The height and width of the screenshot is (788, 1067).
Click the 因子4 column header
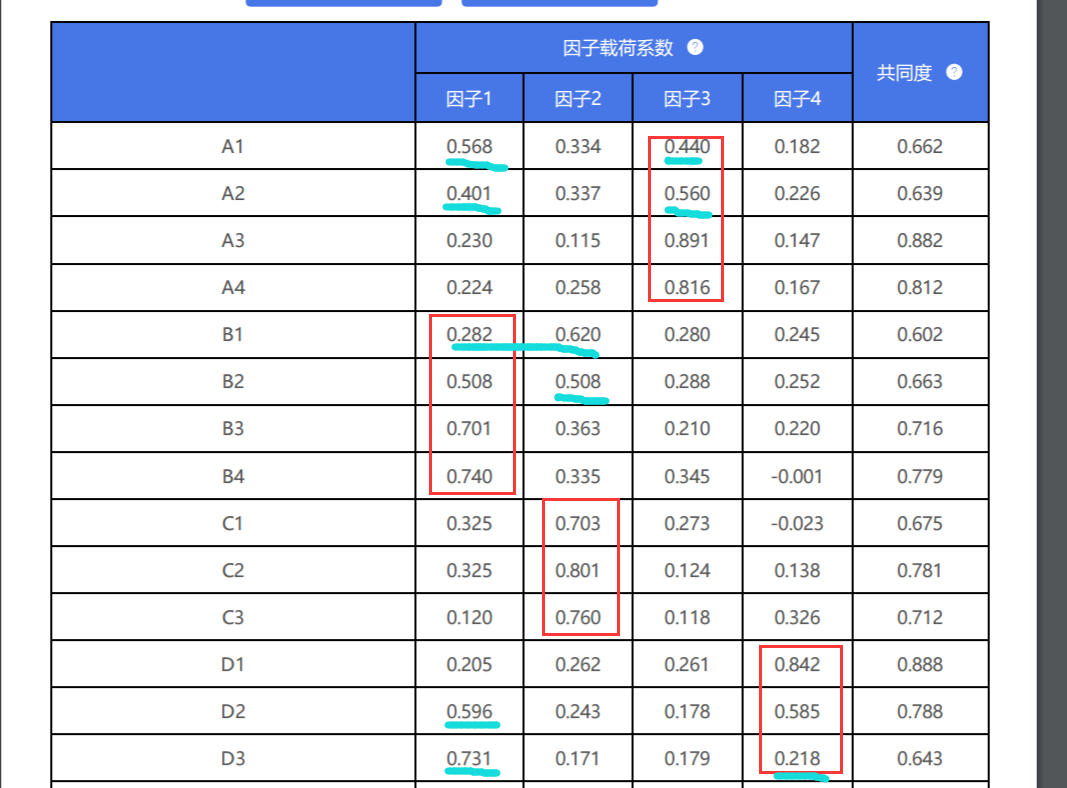coord(797,99)
